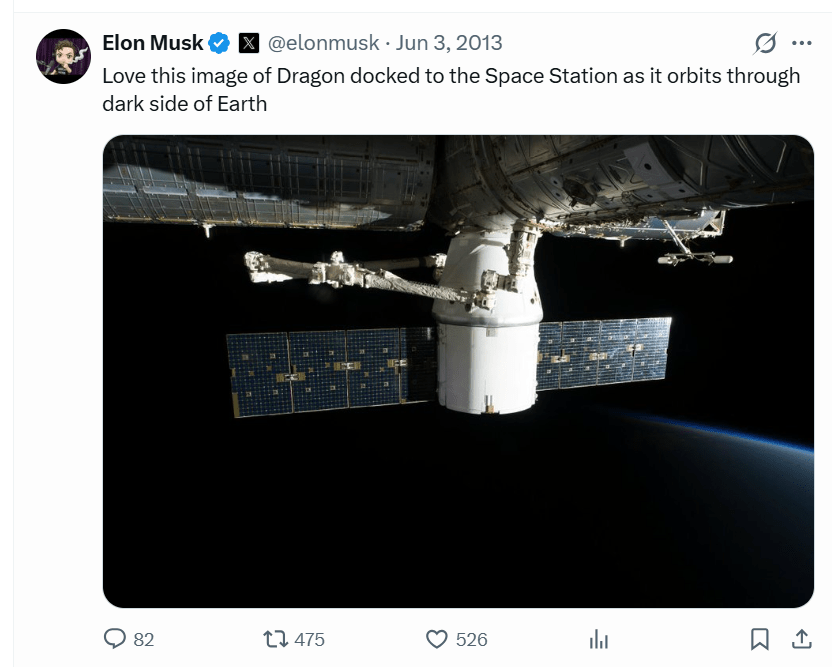832x667 pixels.
Task: Open Elon Musk's profile avatar
Action: [x=64, y=55]
